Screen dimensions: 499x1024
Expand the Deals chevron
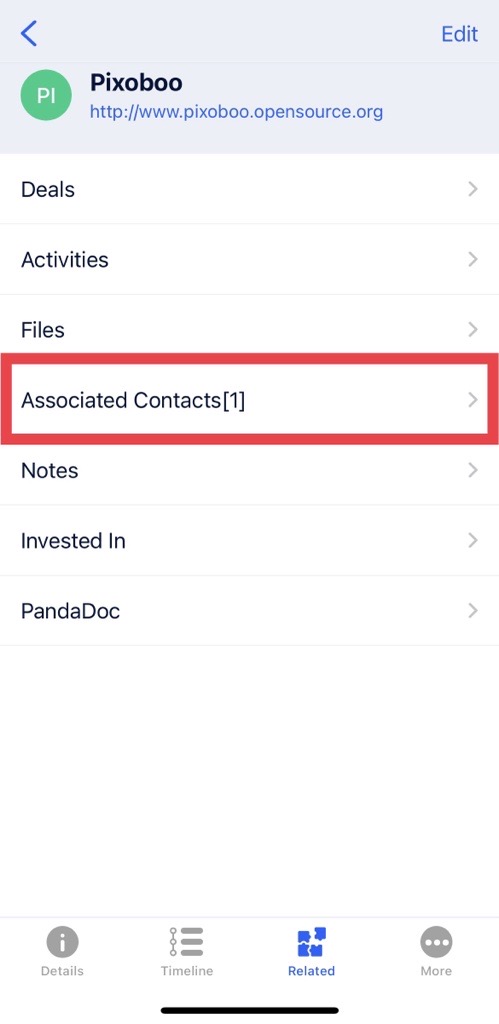[473, 189]
